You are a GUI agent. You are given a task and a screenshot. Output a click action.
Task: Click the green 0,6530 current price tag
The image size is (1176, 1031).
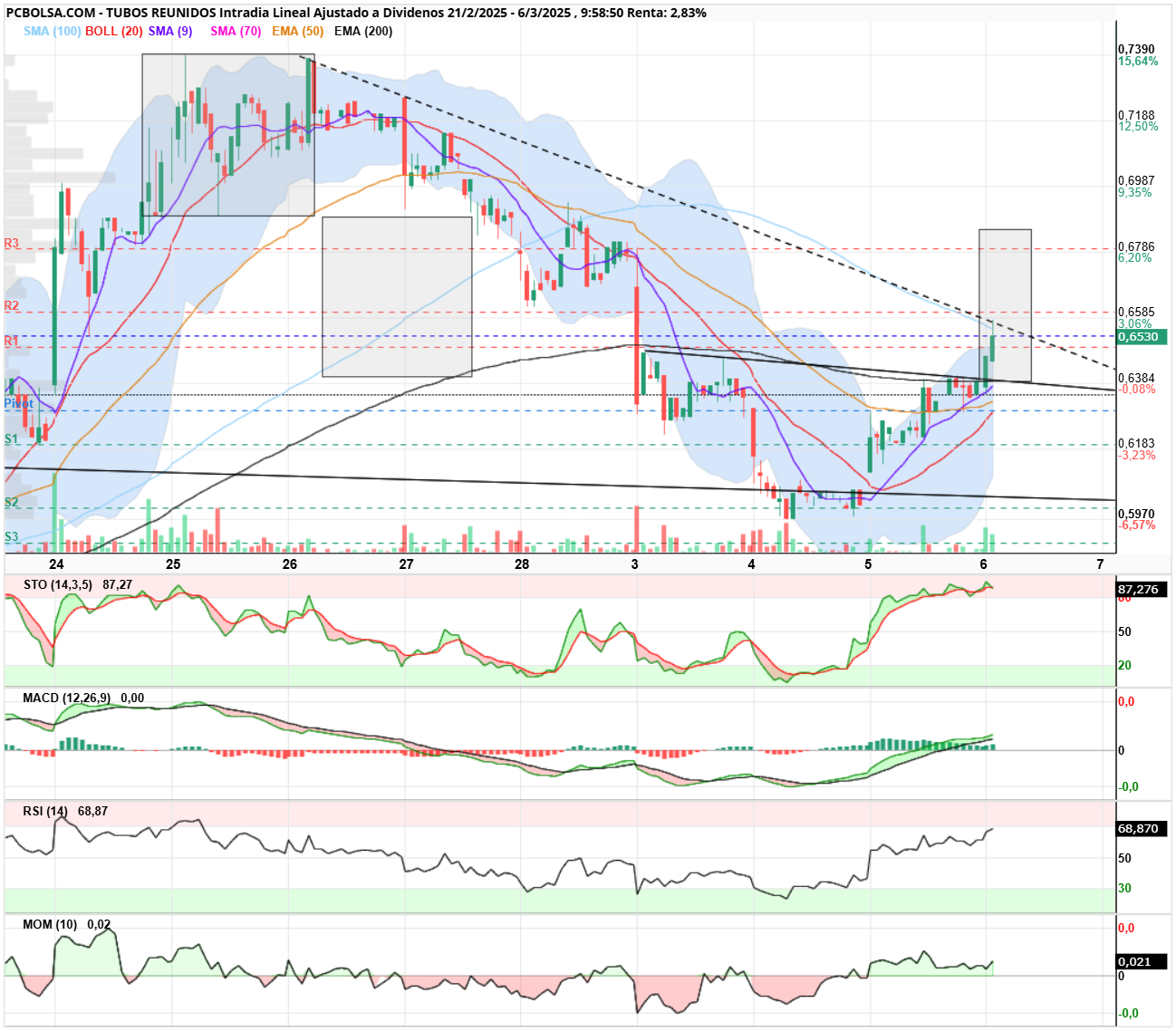1142,337
